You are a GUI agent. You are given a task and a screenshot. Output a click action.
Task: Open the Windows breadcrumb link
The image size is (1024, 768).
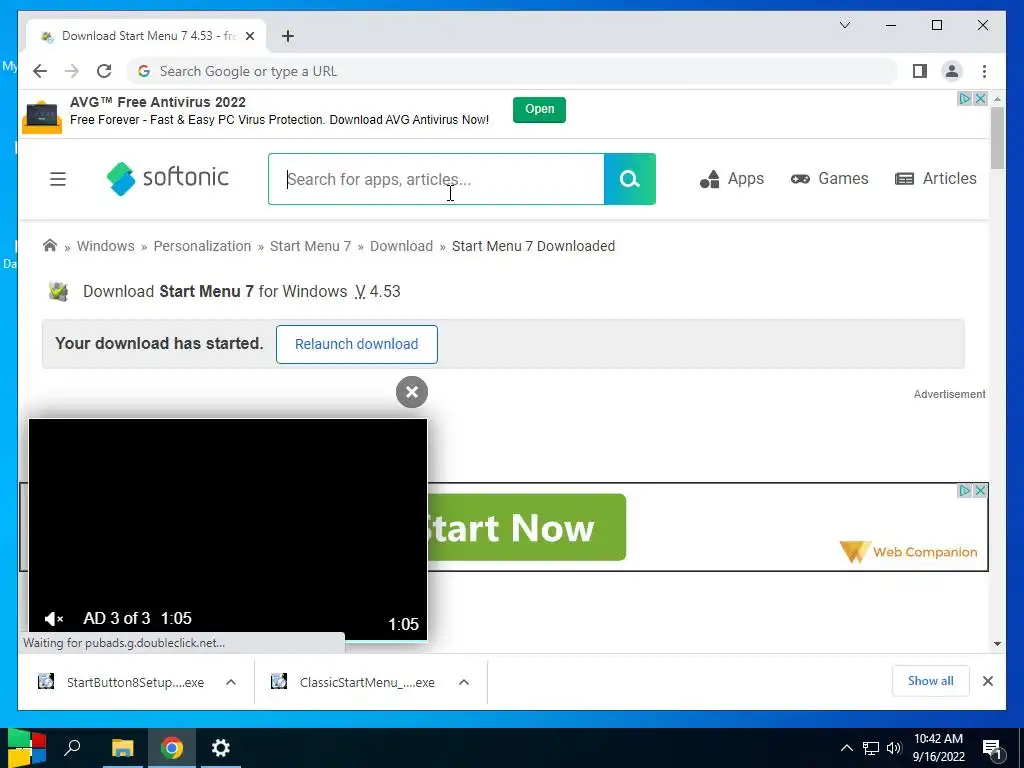pyautogui.click(x=106, y=246)
